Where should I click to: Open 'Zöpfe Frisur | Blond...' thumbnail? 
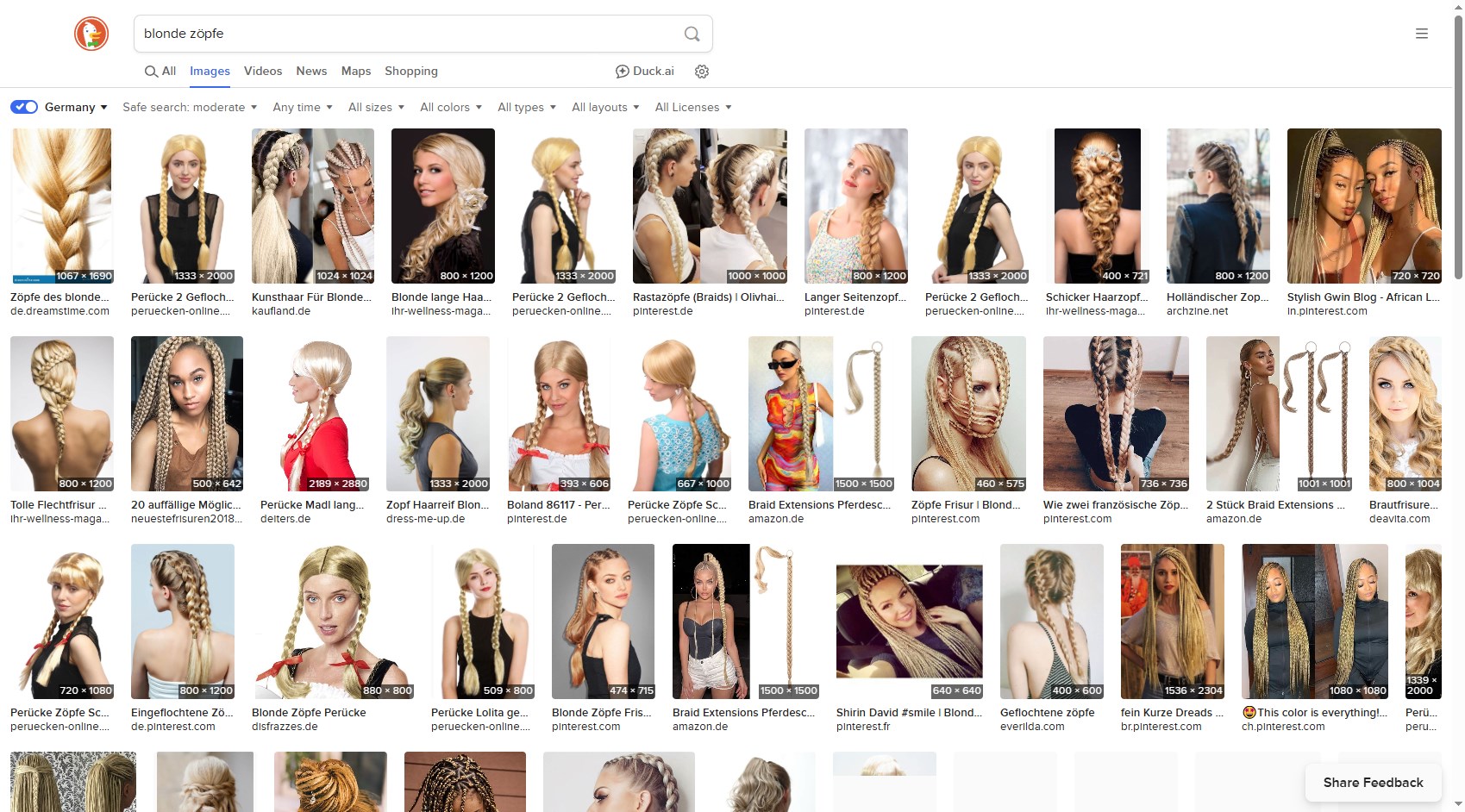tap(968, 414)
